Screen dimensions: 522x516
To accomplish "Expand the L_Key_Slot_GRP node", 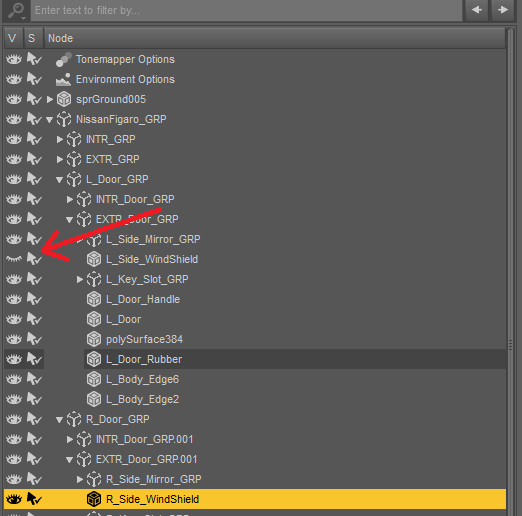I will [80, 279].
